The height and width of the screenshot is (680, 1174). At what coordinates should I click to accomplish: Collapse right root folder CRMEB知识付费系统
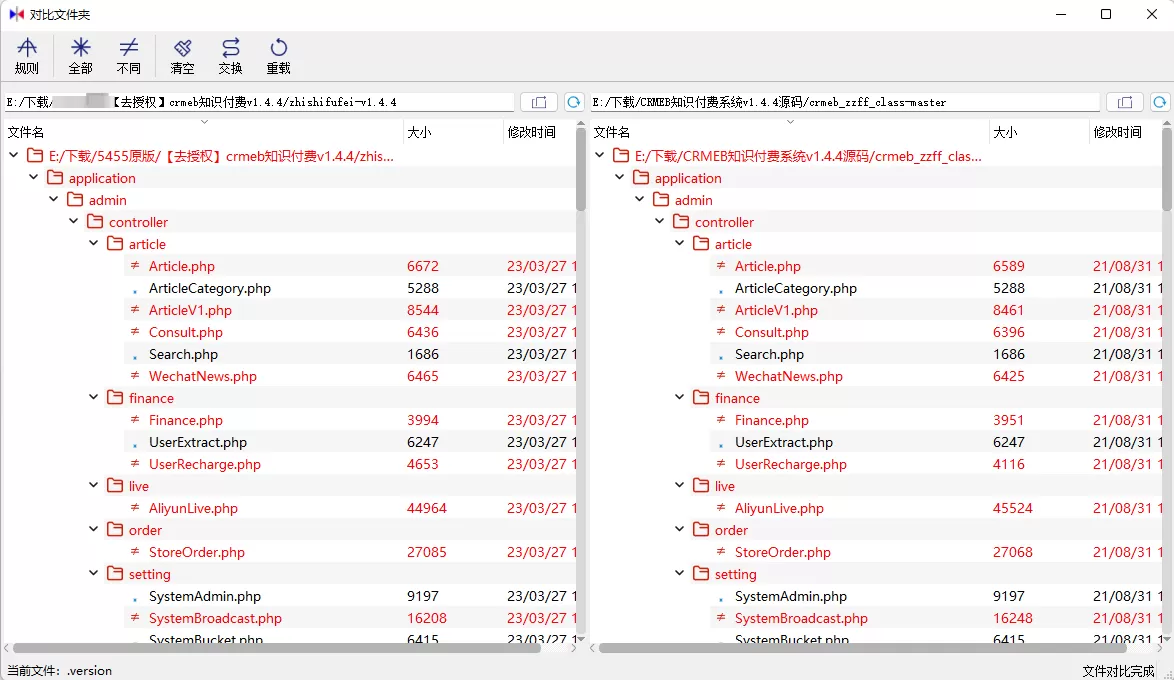[600, 155]
